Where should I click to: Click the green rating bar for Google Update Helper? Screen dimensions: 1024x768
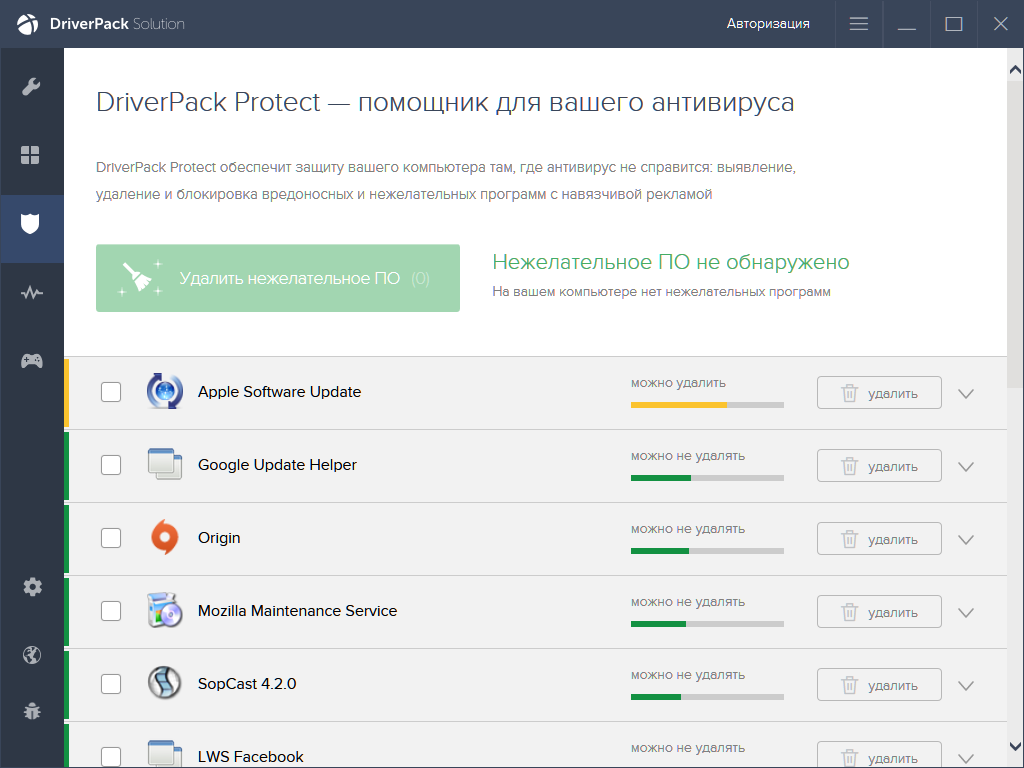coord(707,478)
